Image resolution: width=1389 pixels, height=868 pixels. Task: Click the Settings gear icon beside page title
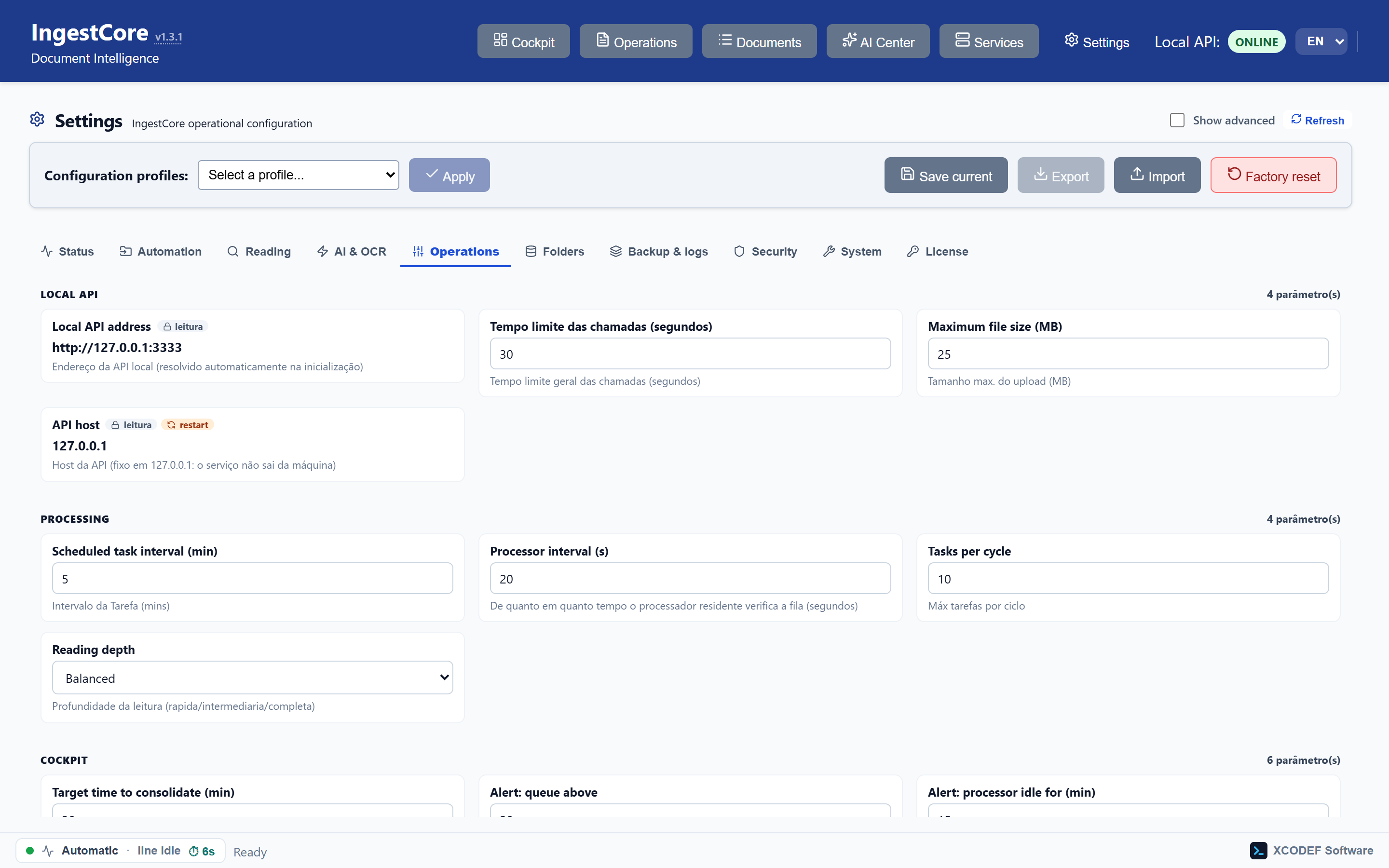37,120
